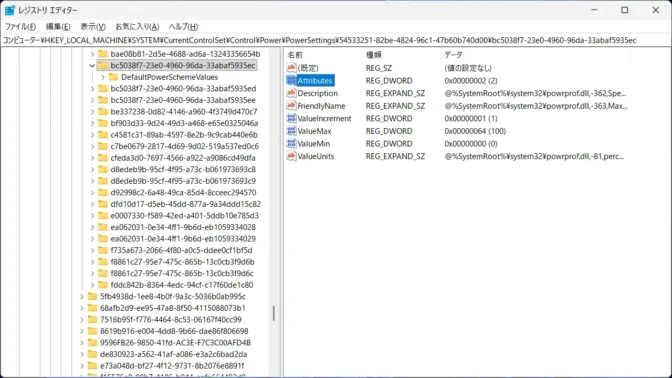The width and height of the screenshot is (672, 378).
Task: Click folder icon of be337238-0d82-4146 key
Action: click(x=103, y=111)
